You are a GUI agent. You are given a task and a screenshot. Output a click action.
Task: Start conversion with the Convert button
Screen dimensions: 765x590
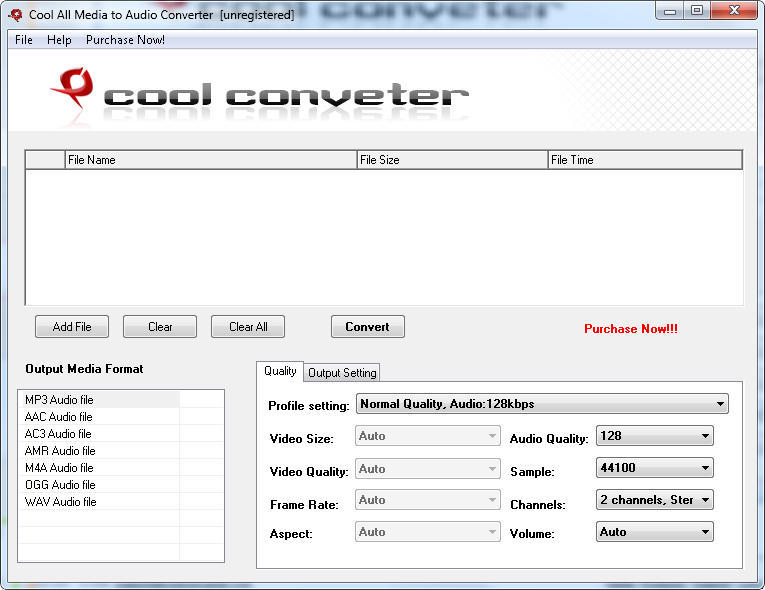point(367,326)
